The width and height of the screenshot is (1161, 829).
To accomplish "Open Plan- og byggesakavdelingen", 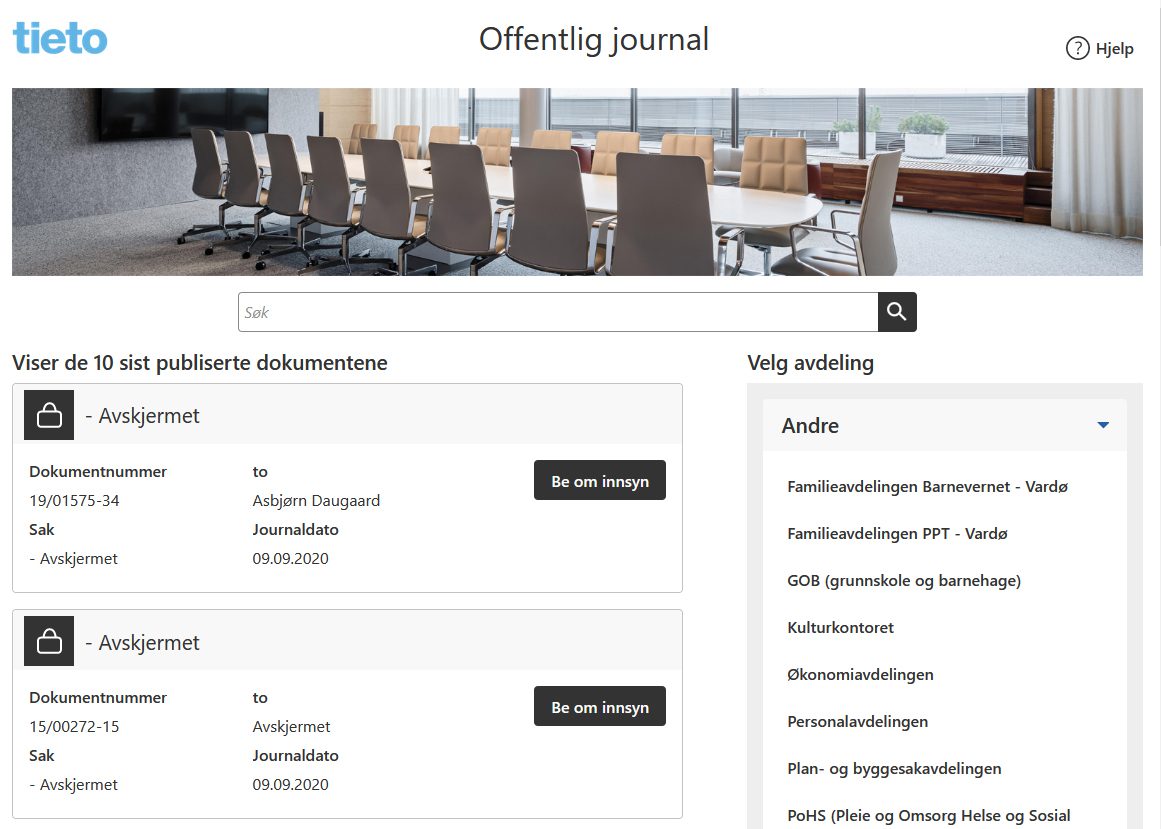I will coord(894,769).
